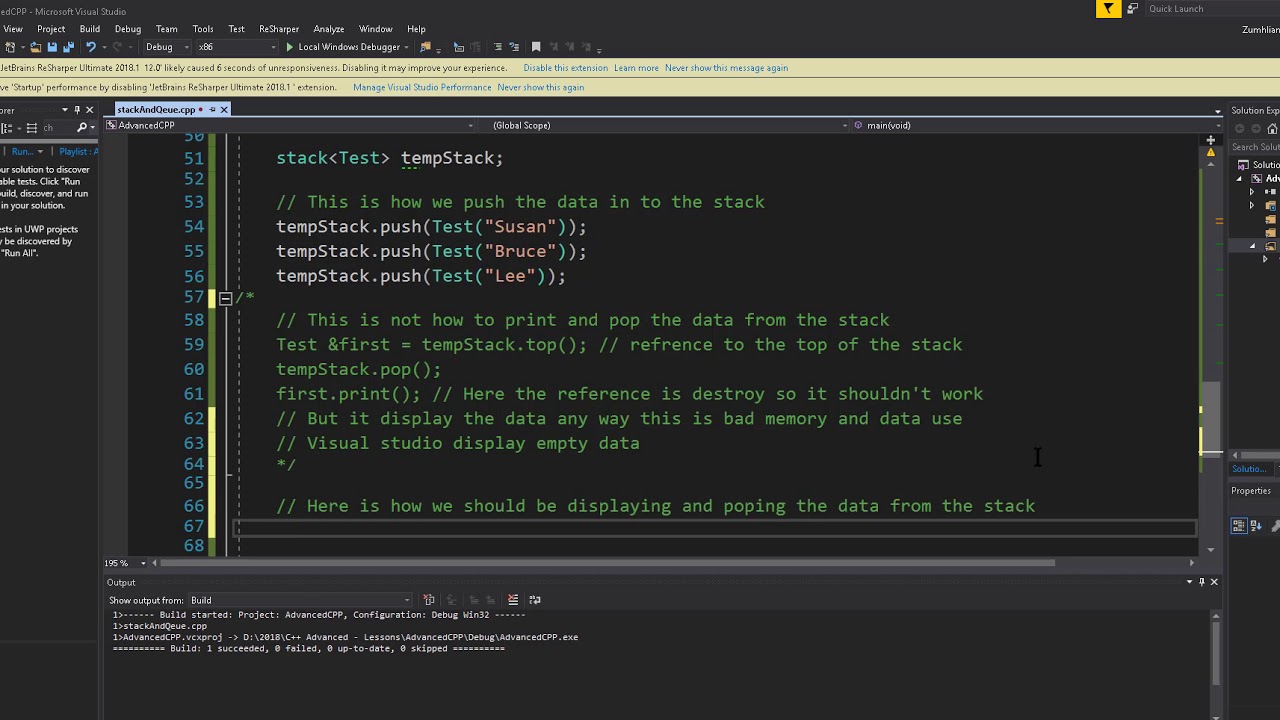Close the Output panel

click(x=1214, y=582)
